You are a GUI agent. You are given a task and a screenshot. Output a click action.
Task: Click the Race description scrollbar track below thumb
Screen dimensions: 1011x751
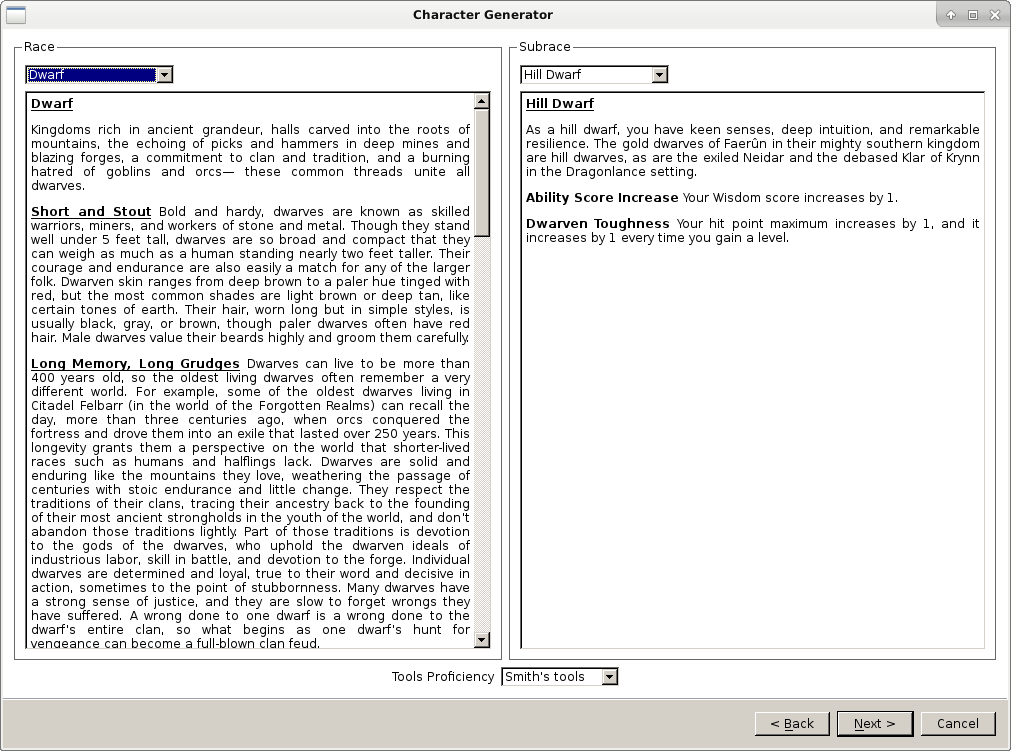pos(482,434)
